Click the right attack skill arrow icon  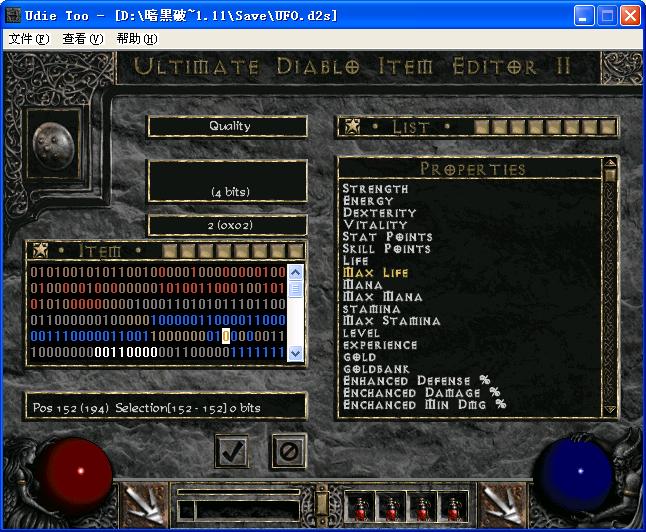503,505
